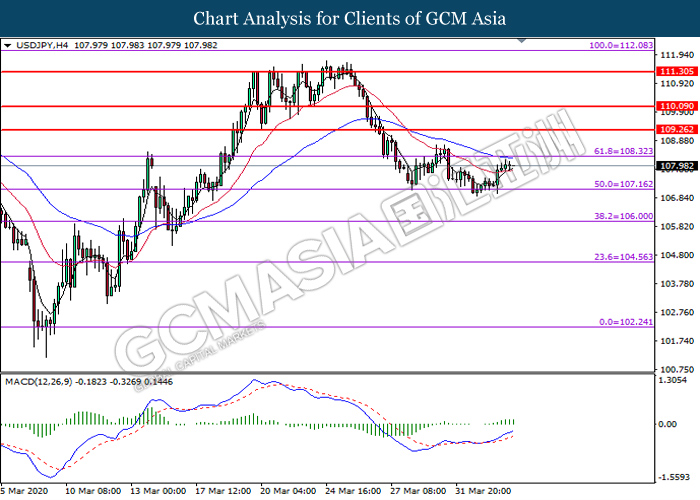700x500 pixels.
Task: Click the 103.780 price axis value
Action: click(677, 283)
